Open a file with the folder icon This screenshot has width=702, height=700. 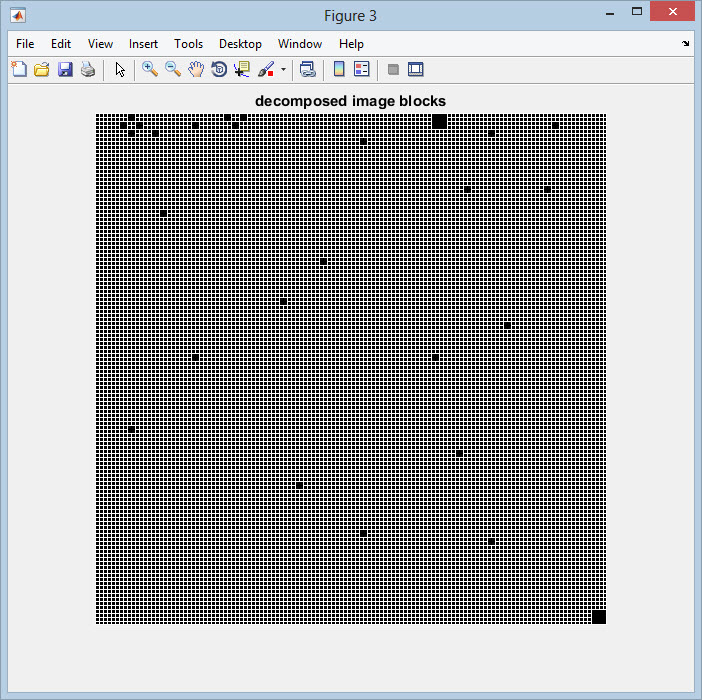(x=42, y=69)
